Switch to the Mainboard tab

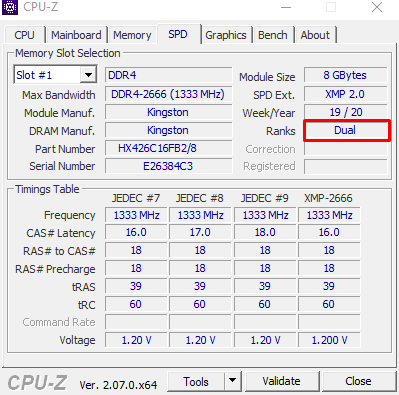(x=76, y=35)
